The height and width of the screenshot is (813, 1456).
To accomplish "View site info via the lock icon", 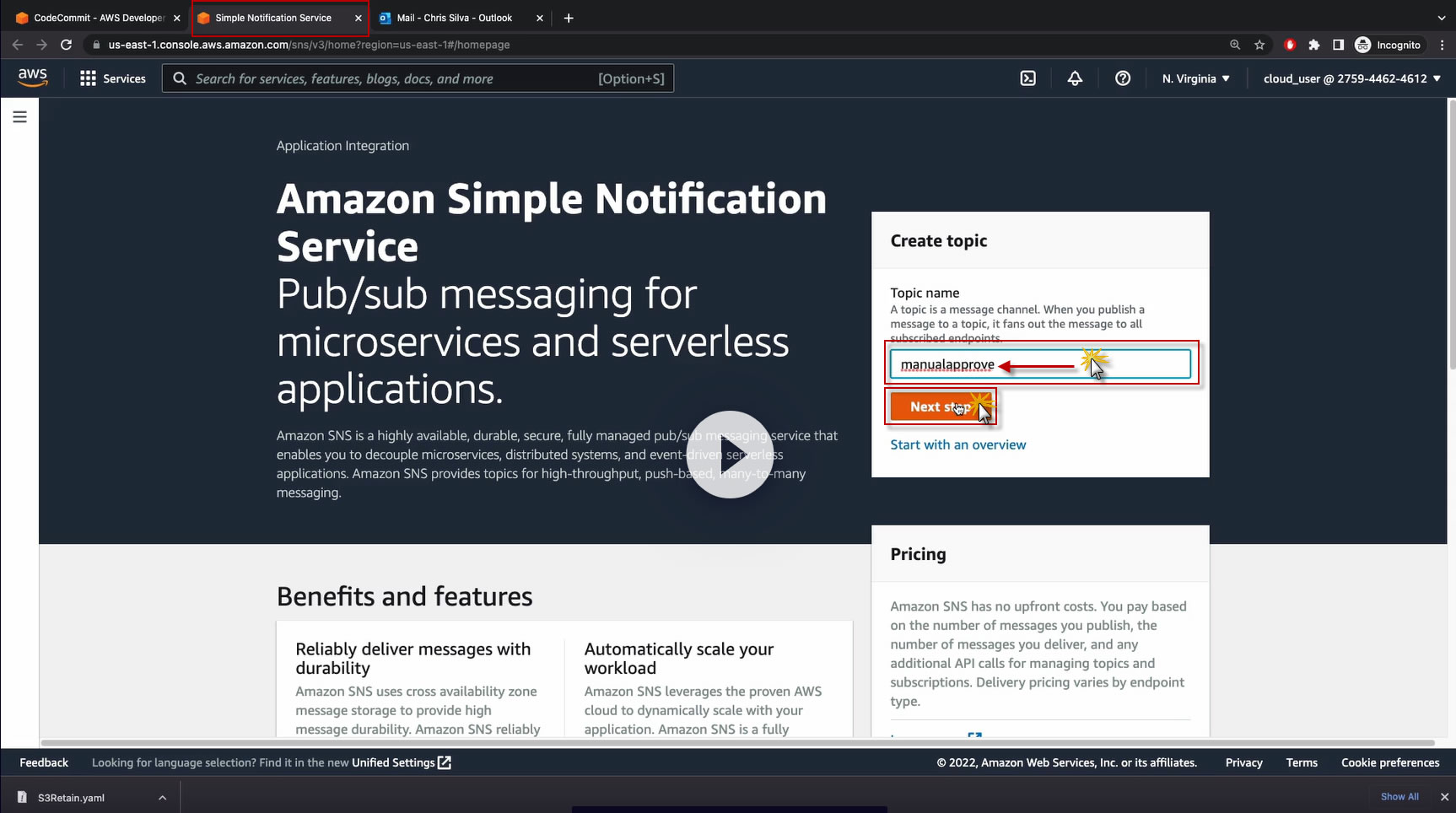I will [96, 45].
